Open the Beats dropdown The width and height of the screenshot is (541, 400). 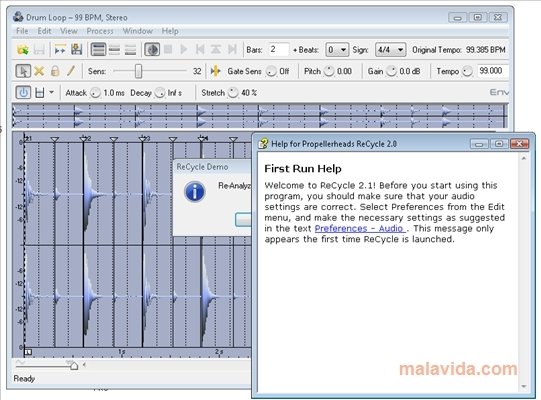(x=337, y=50)
